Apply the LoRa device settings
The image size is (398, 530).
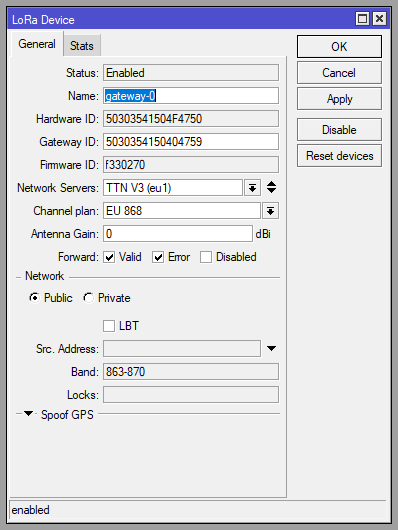[x=339, y=99]
